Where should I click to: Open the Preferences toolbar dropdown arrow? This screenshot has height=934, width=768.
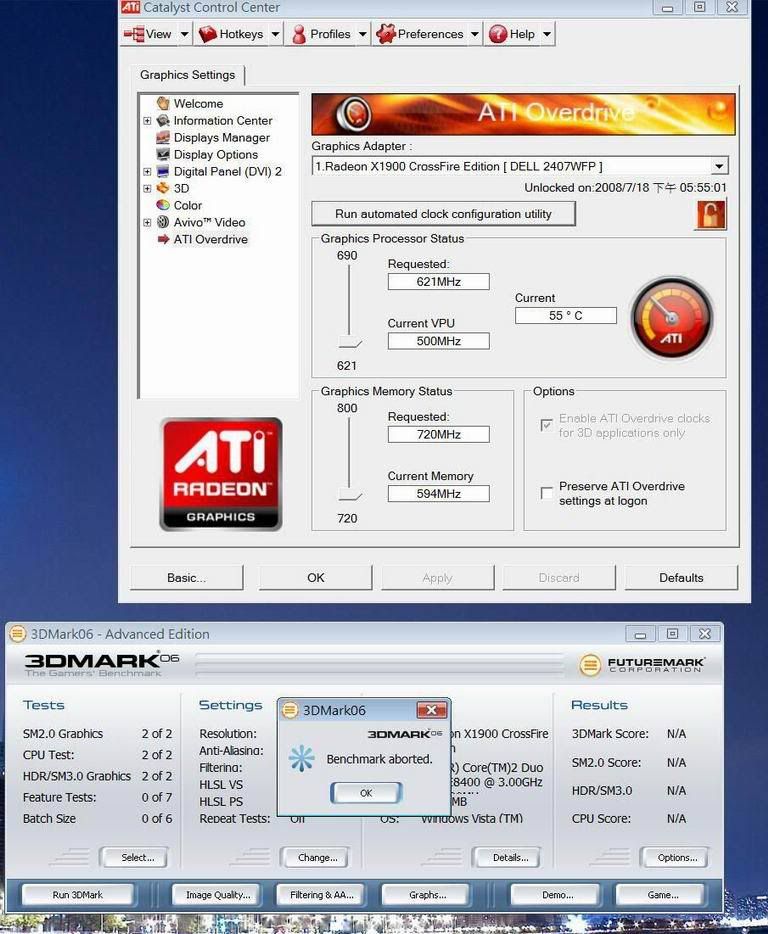472,34
